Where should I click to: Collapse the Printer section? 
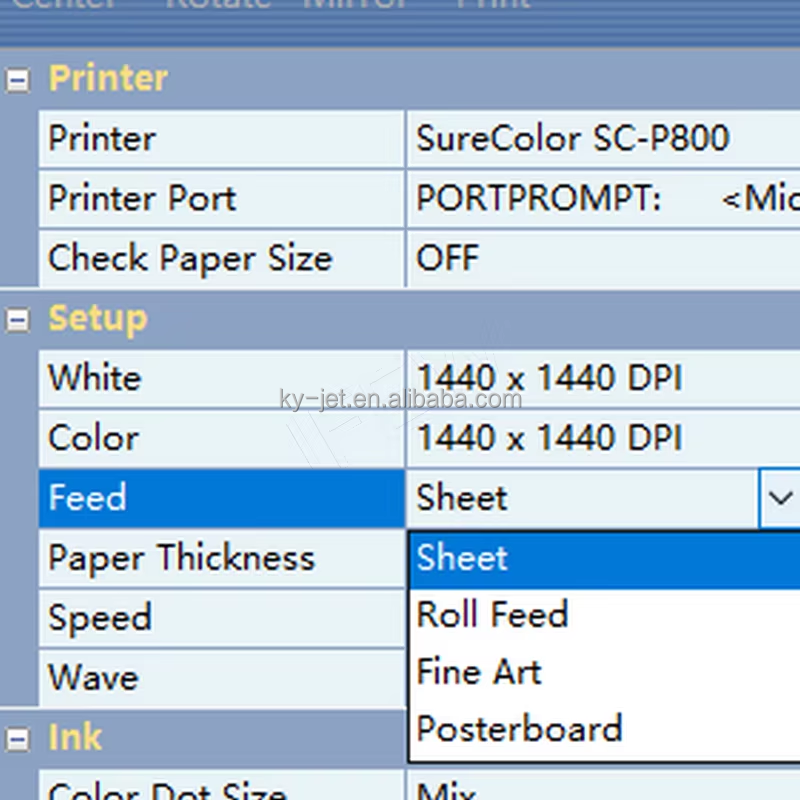pyautogui.click(x=18, y=81)
